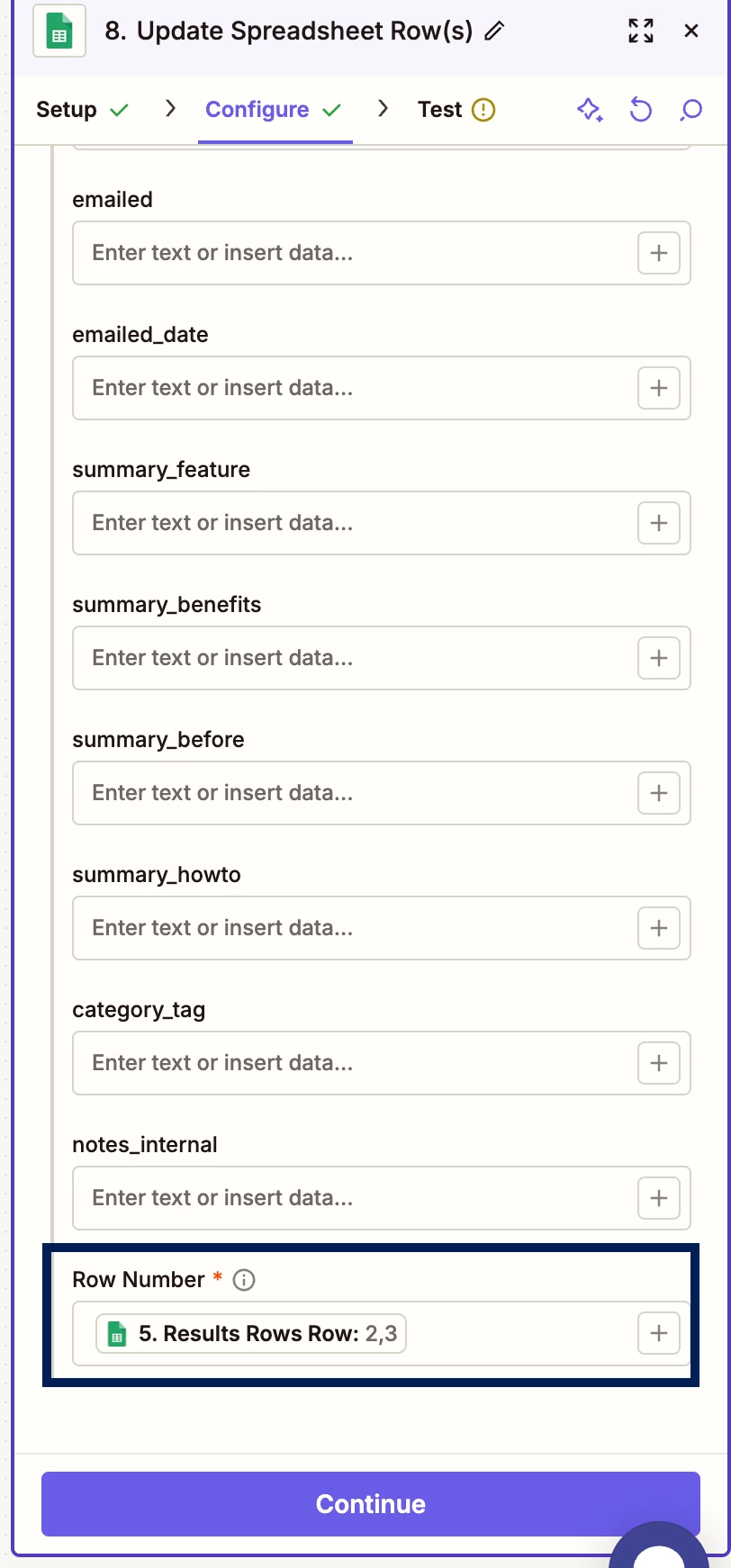Screen dimensions: 731x1568
Task: Insert data into emailed field via plus
Action: [x=658, y=253]
